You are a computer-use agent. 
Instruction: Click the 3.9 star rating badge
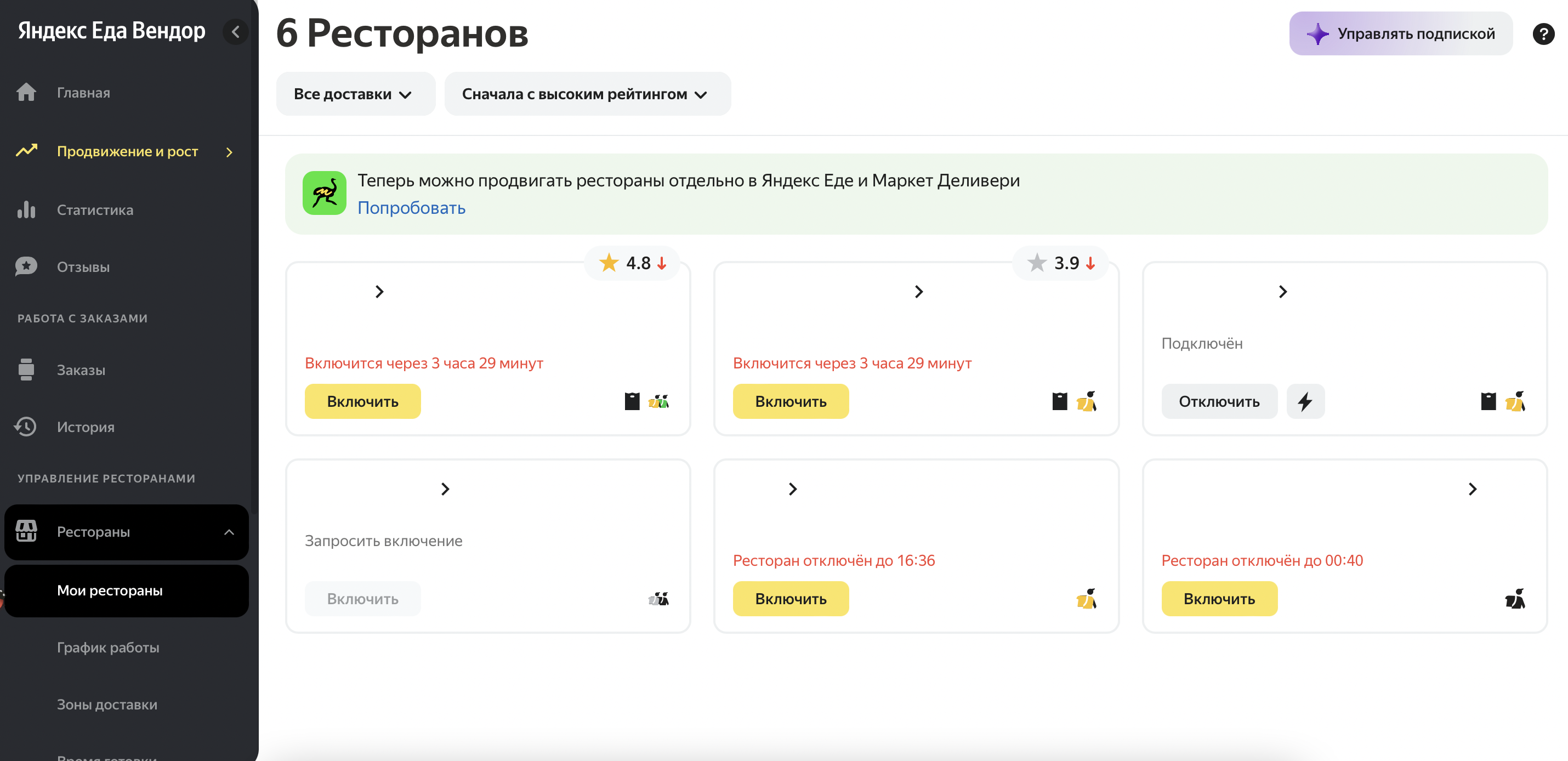(1060, 263)
